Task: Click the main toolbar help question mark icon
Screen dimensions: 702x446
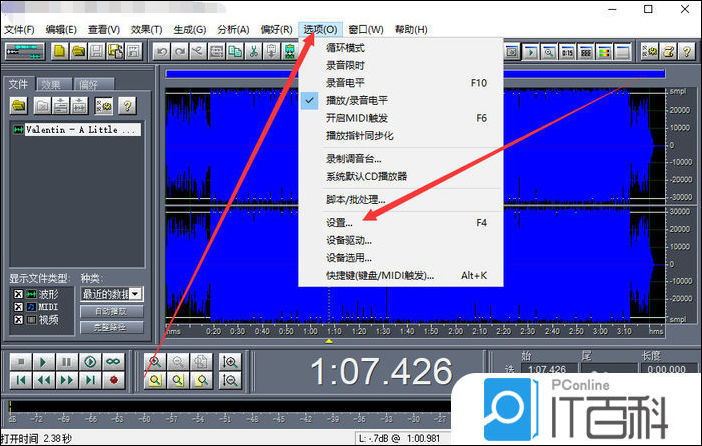Action: click(686, 52)
